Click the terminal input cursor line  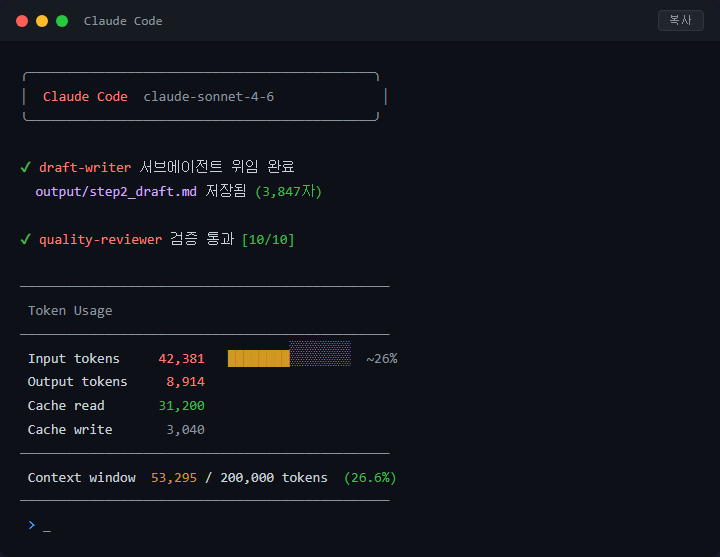[x=47, y=531]
